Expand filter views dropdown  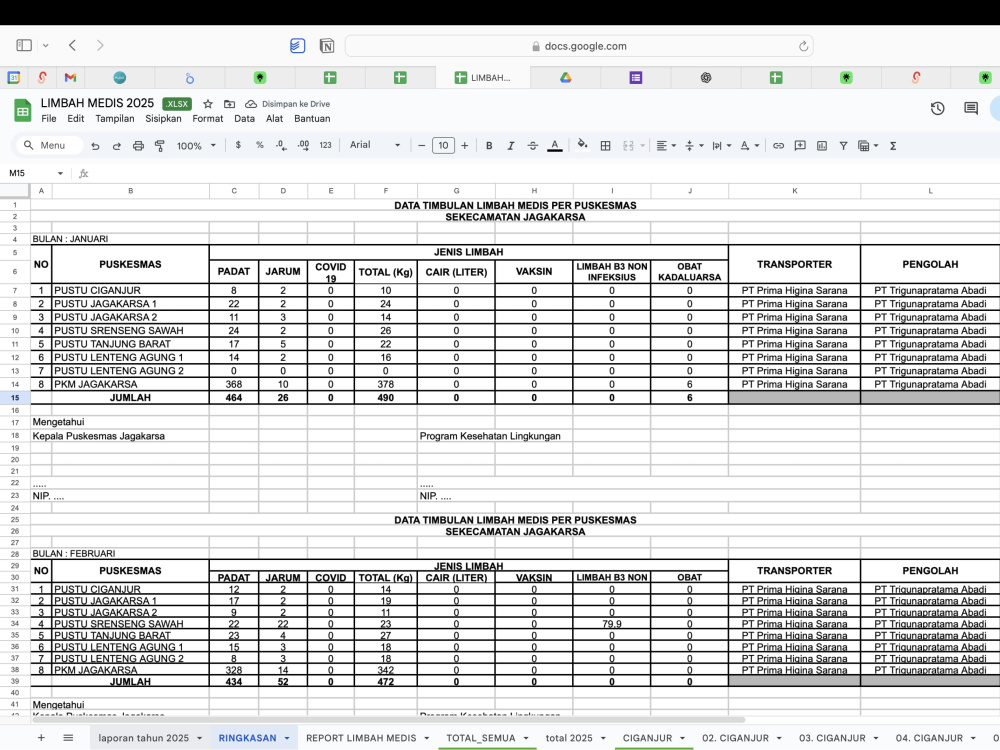[x=876, y=146]
